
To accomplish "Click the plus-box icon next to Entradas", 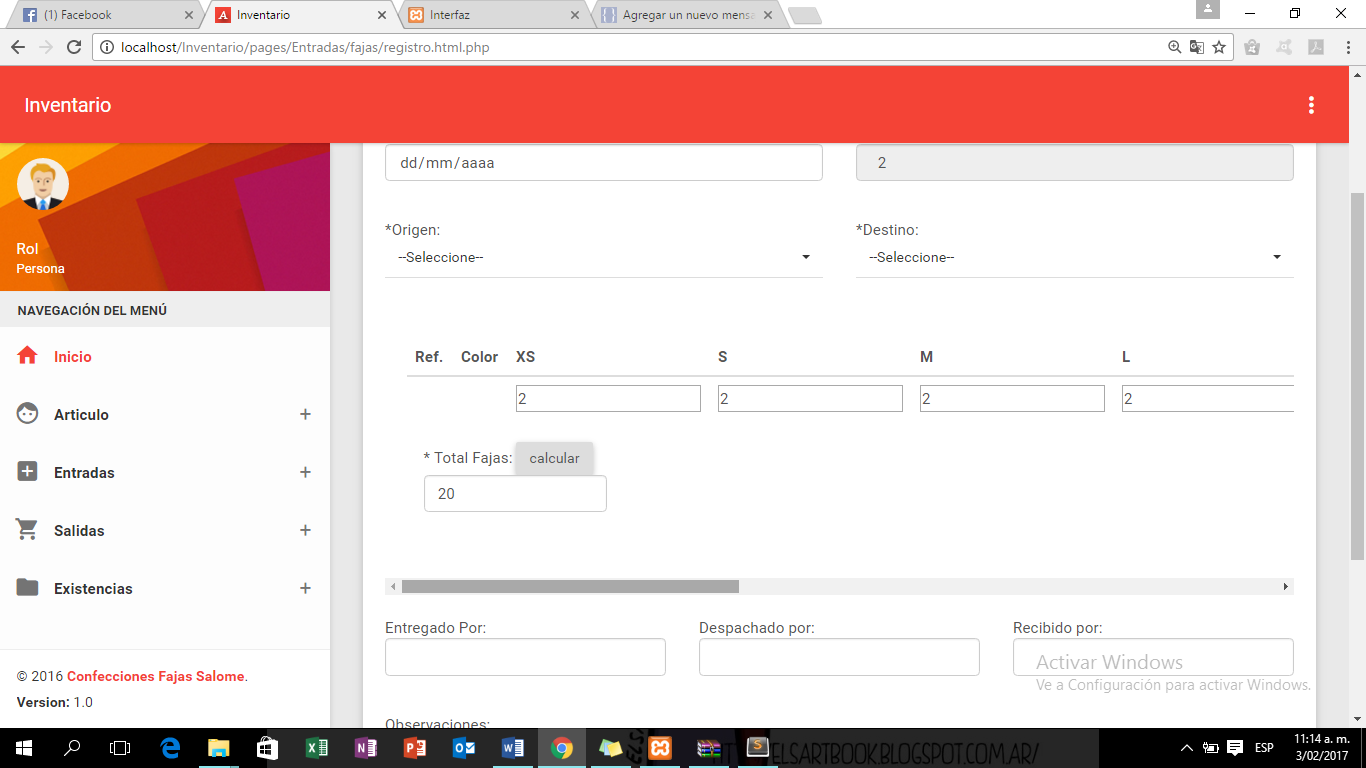I will [x=27, y=472].
